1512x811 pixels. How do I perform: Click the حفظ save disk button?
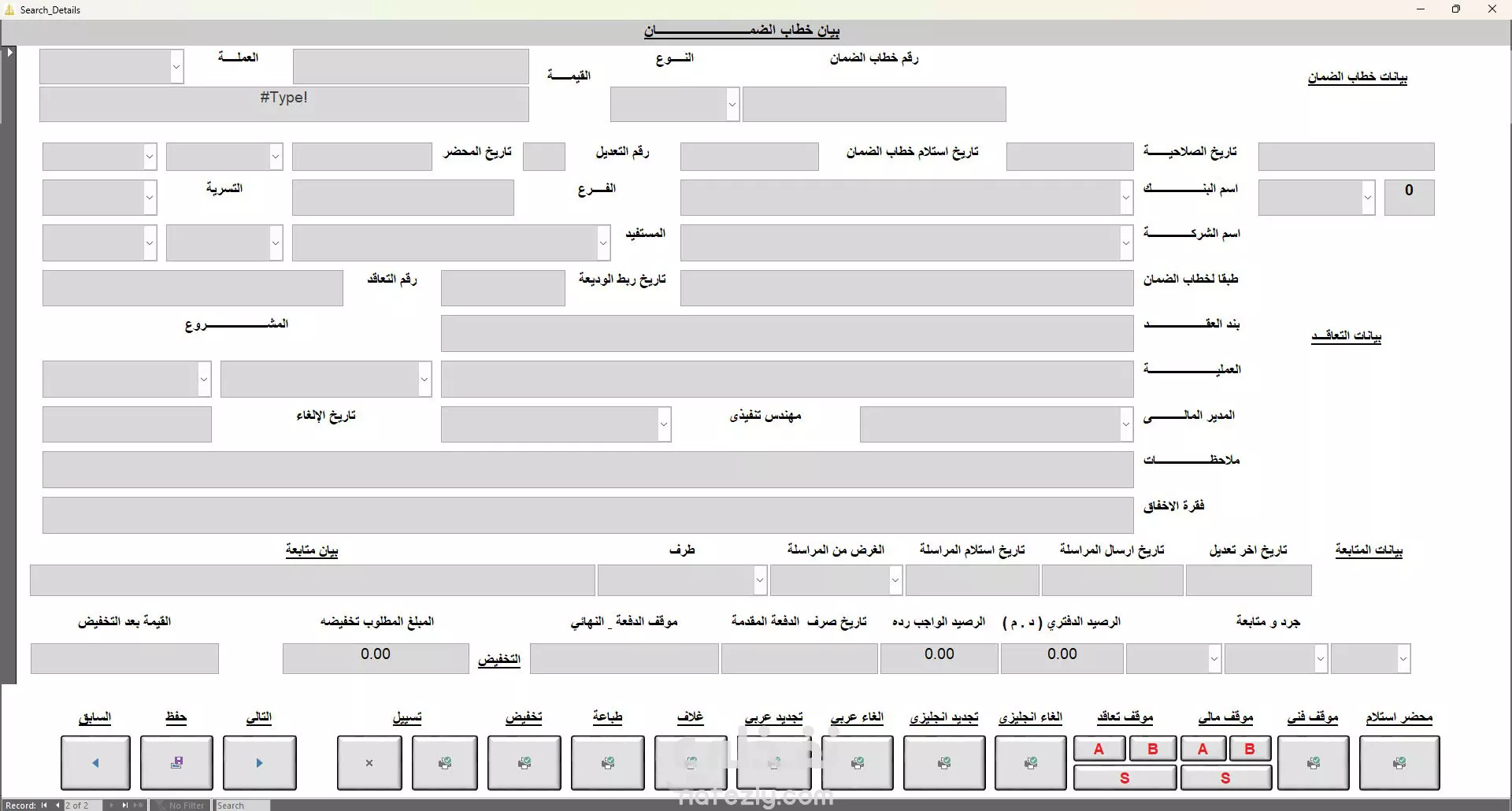click(176, 762)
